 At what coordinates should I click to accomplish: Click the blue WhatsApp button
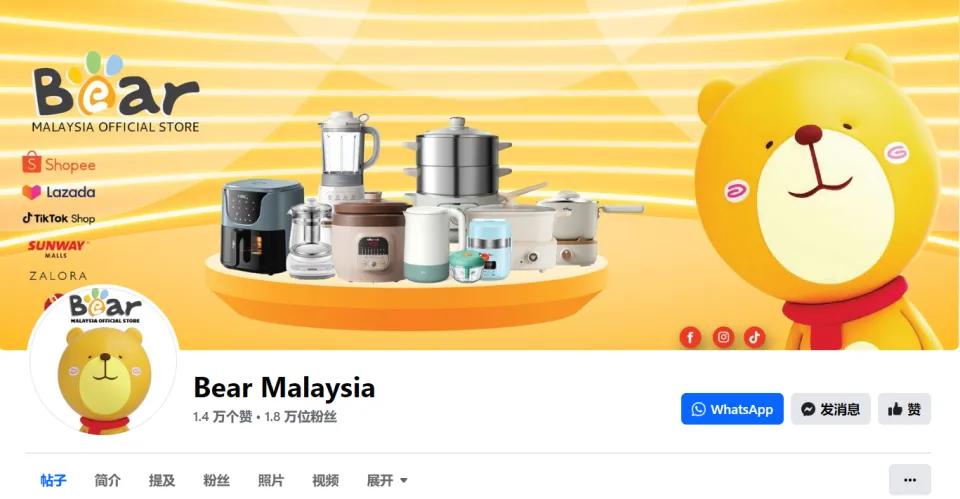(x=732, y=409)
